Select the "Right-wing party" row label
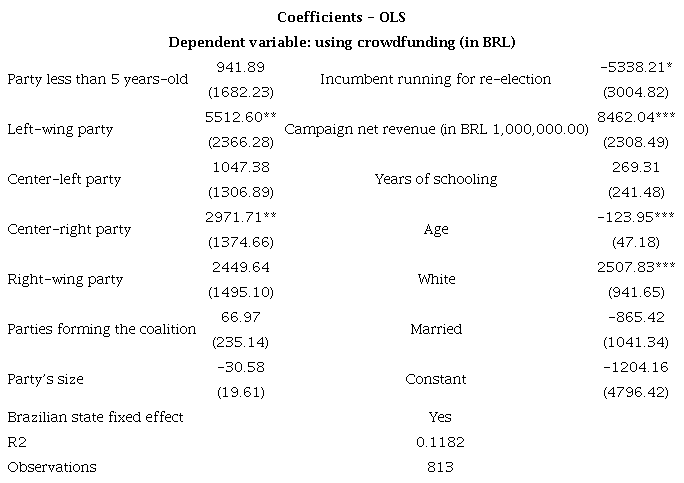Screen dimensions: 684x483 (x=65, y=279)
